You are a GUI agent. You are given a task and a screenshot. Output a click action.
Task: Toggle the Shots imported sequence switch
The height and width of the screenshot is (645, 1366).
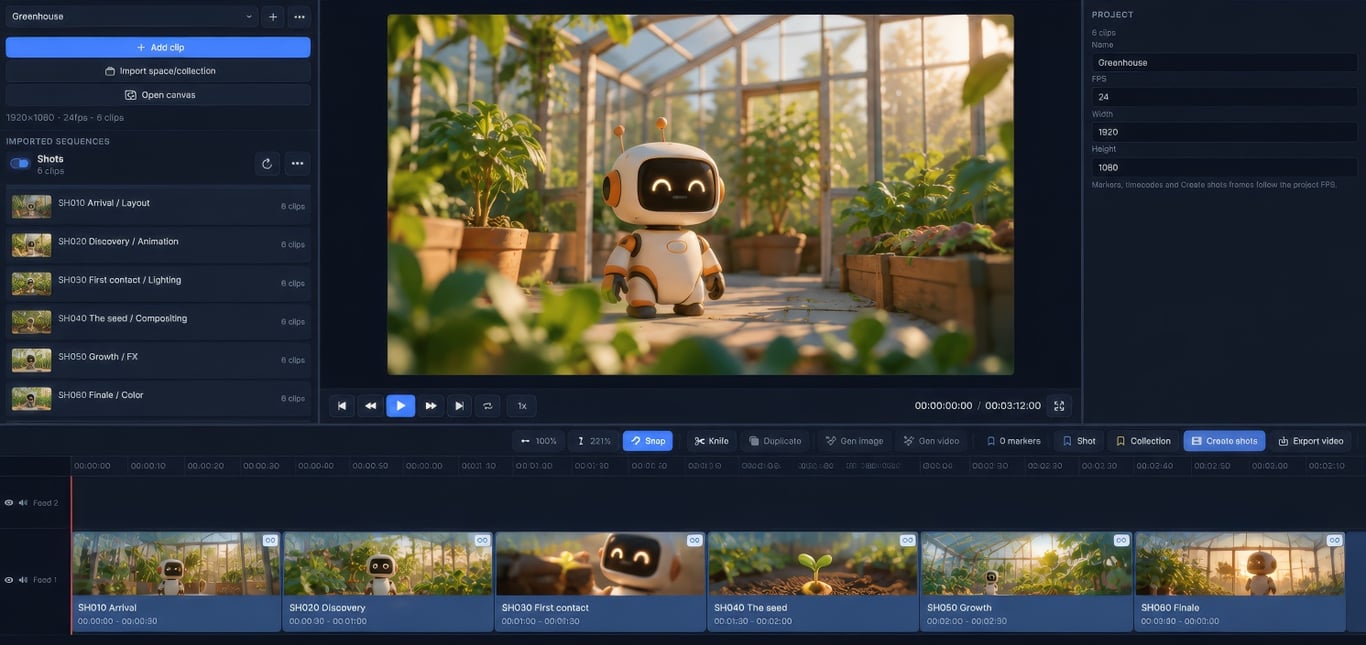click(x=20, y=163)
